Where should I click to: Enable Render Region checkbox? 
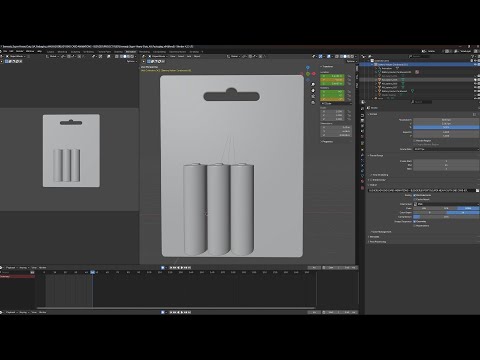414,140
